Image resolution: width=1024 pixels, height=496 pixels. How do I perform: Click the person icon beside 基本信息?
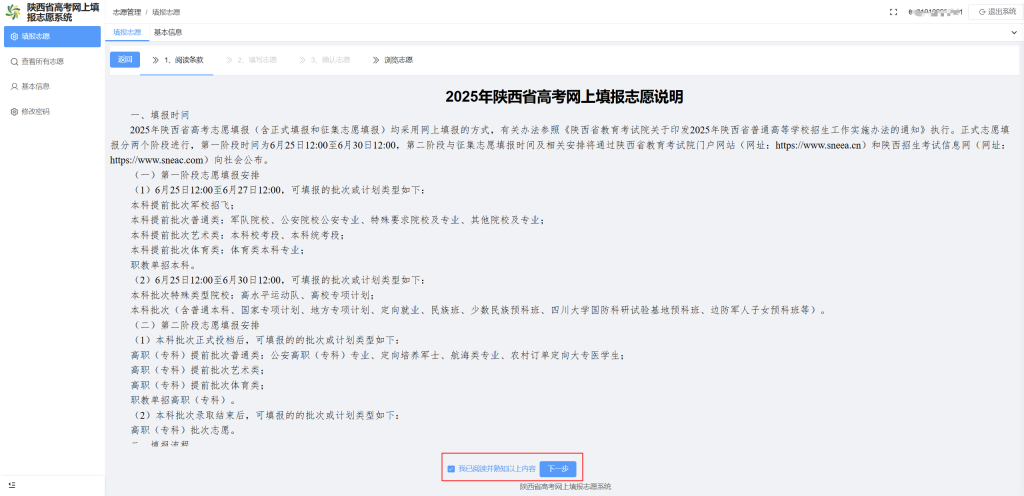click(13, 86)
